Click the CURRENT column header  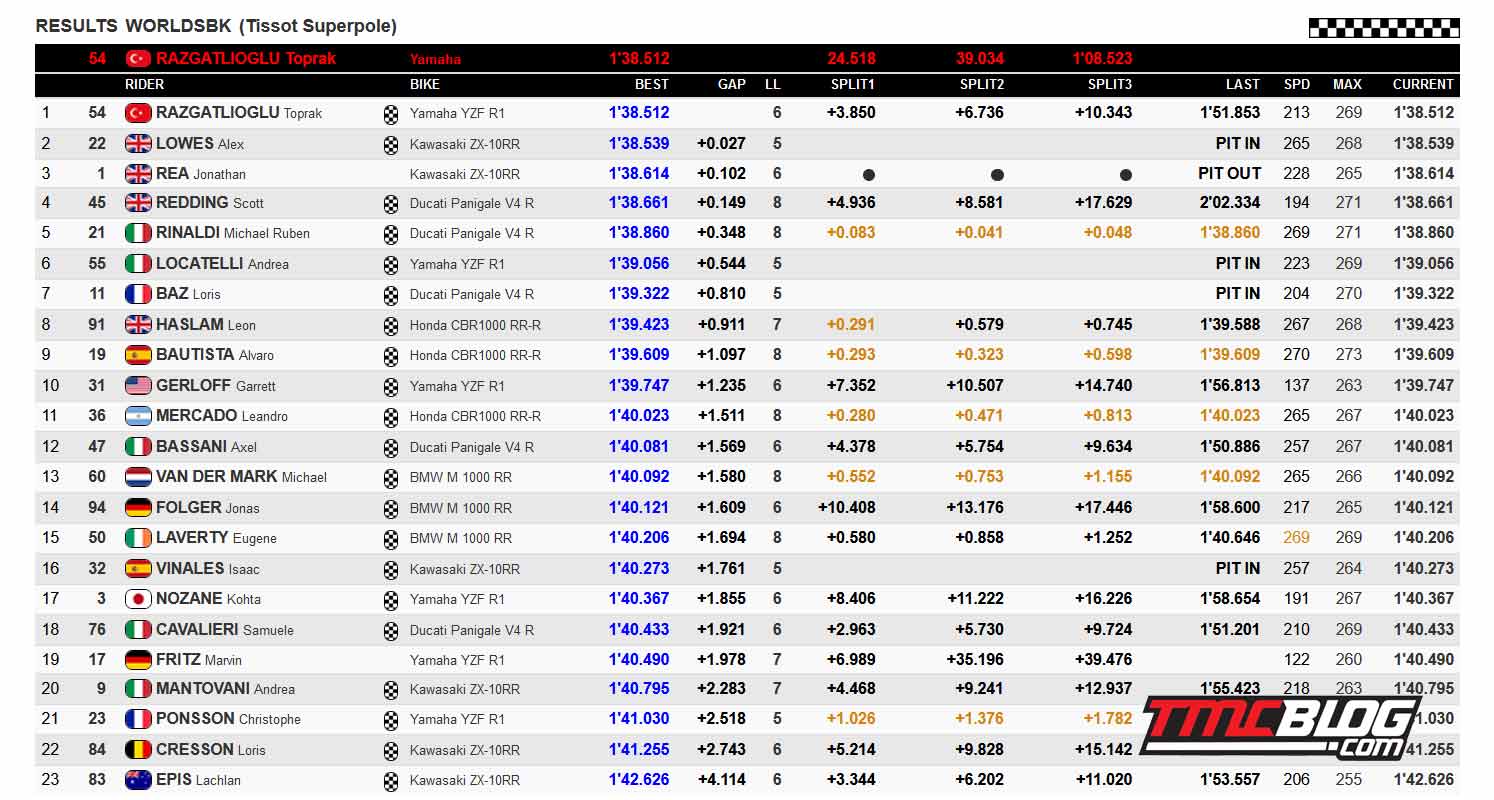(1423, 85)
